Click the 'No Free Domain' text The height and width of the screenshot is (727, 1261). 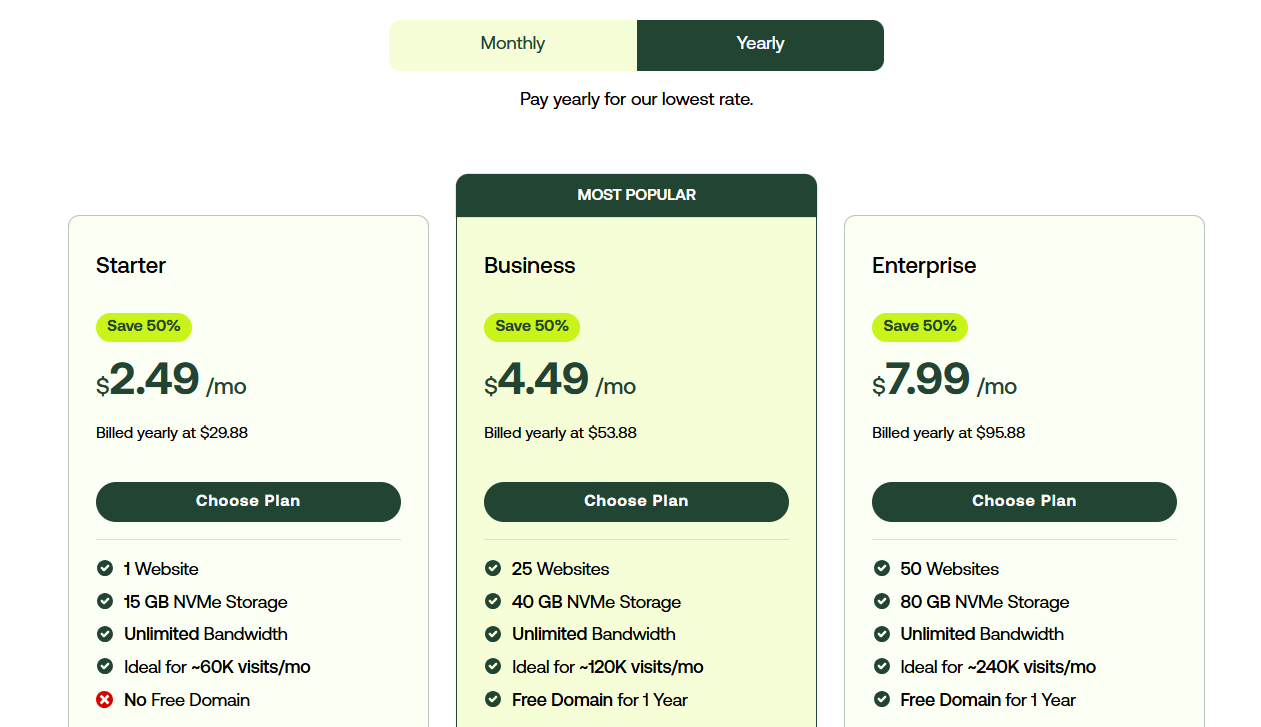click(x=187, y=700)
